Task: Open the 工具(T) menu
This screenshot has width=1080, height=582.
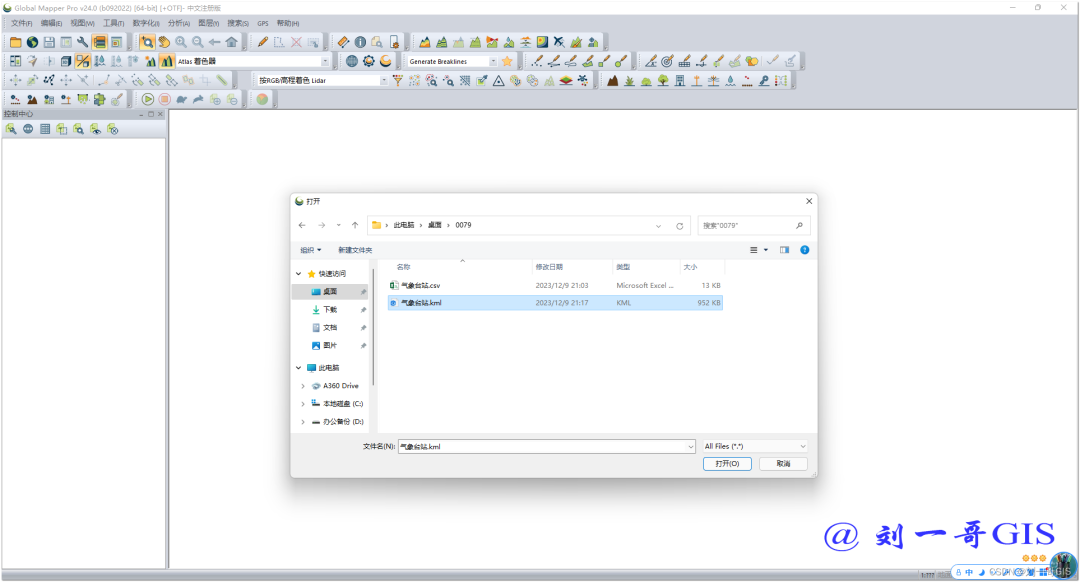Action: 114,23
